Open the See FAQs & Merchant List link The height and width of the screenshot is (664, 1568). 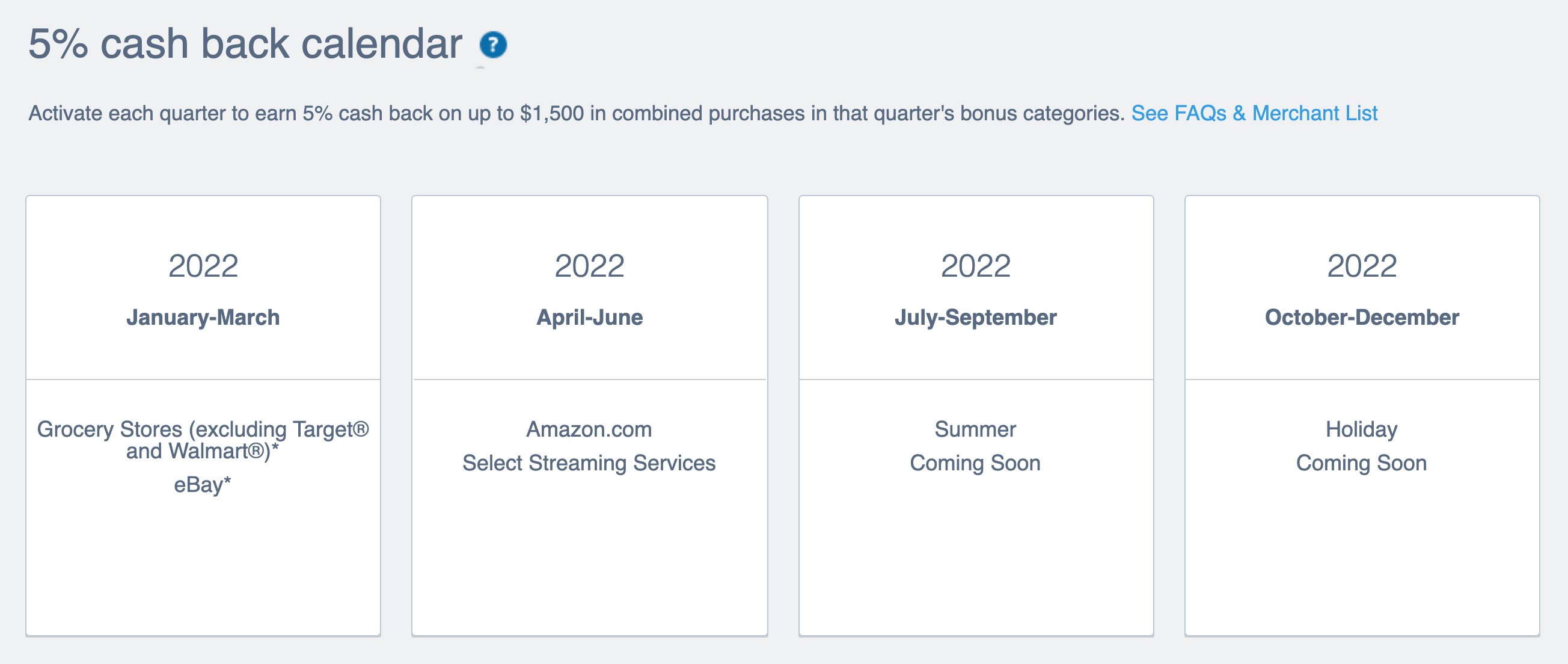pyautogui.click(x=1254, y=113)
